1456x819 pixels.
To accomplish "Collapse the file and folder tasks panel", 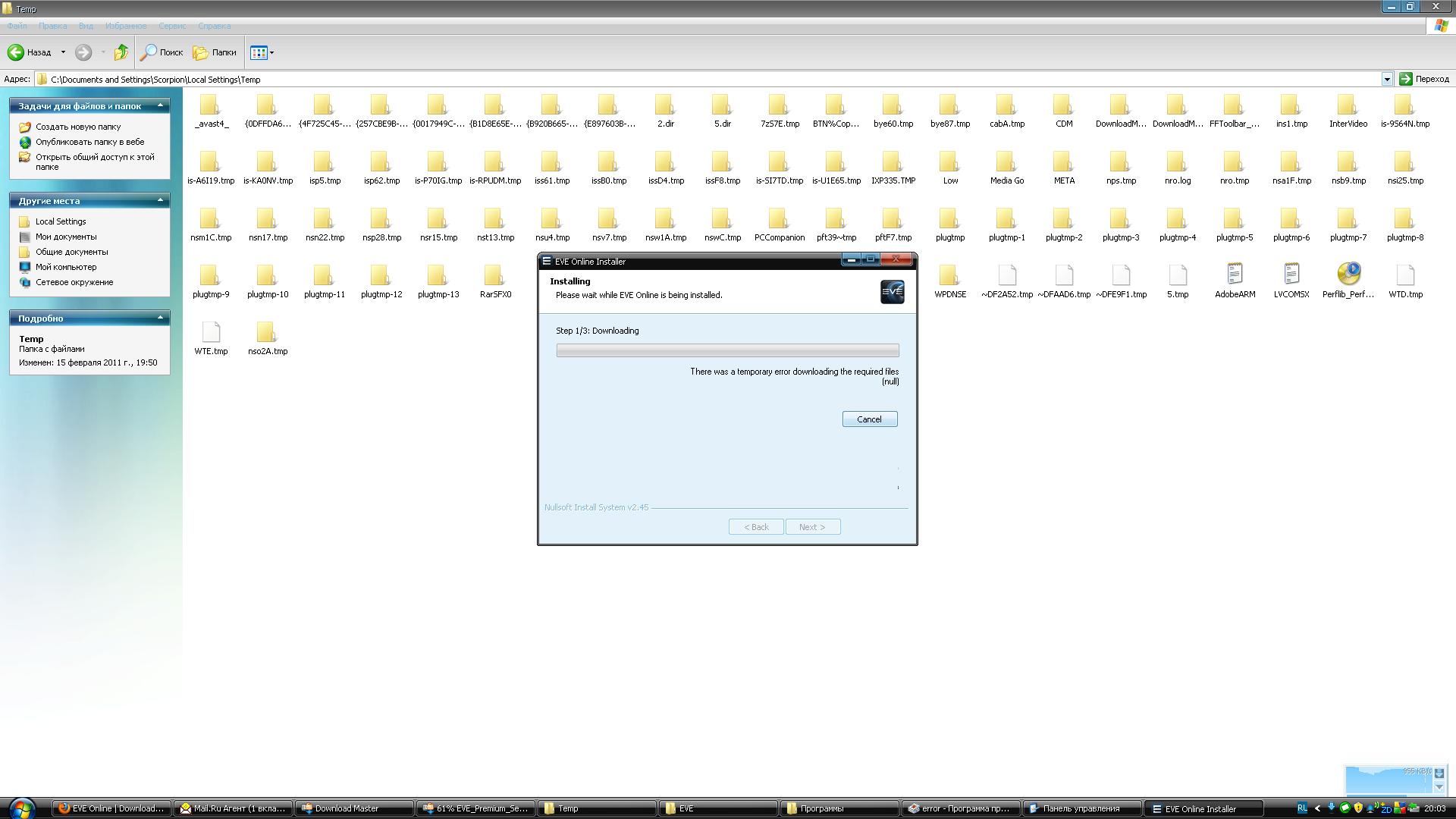I will (160, 105).
